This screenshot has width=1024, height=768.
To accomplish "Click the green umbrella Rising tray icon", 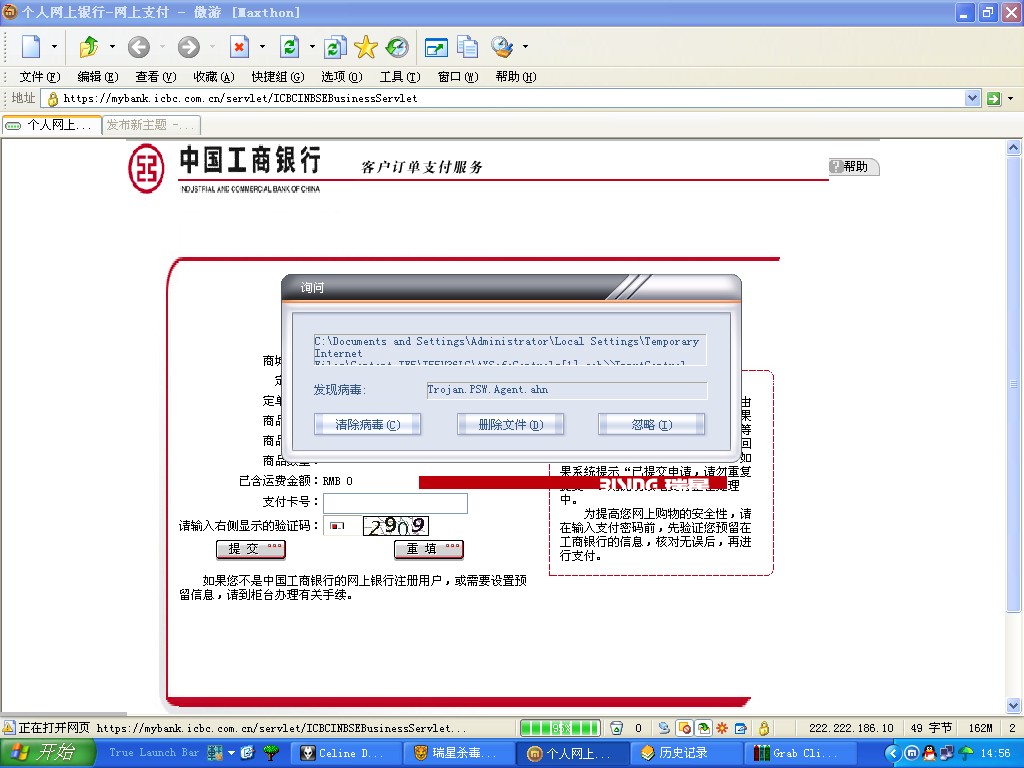I will pyautogui.click(x=965, y=754).
